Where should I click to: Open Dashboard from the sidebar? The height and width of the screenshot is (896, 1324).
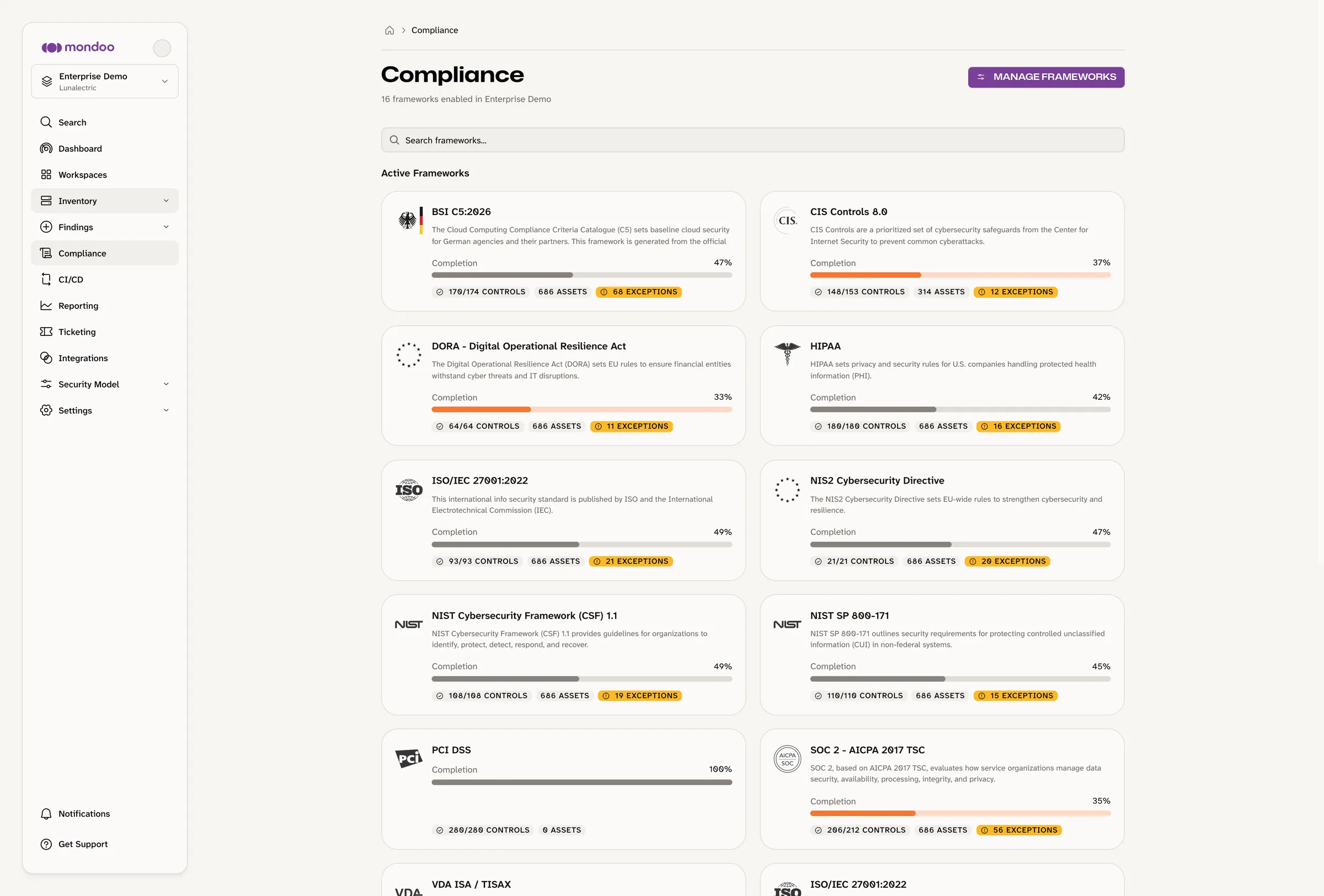(105, 148)
